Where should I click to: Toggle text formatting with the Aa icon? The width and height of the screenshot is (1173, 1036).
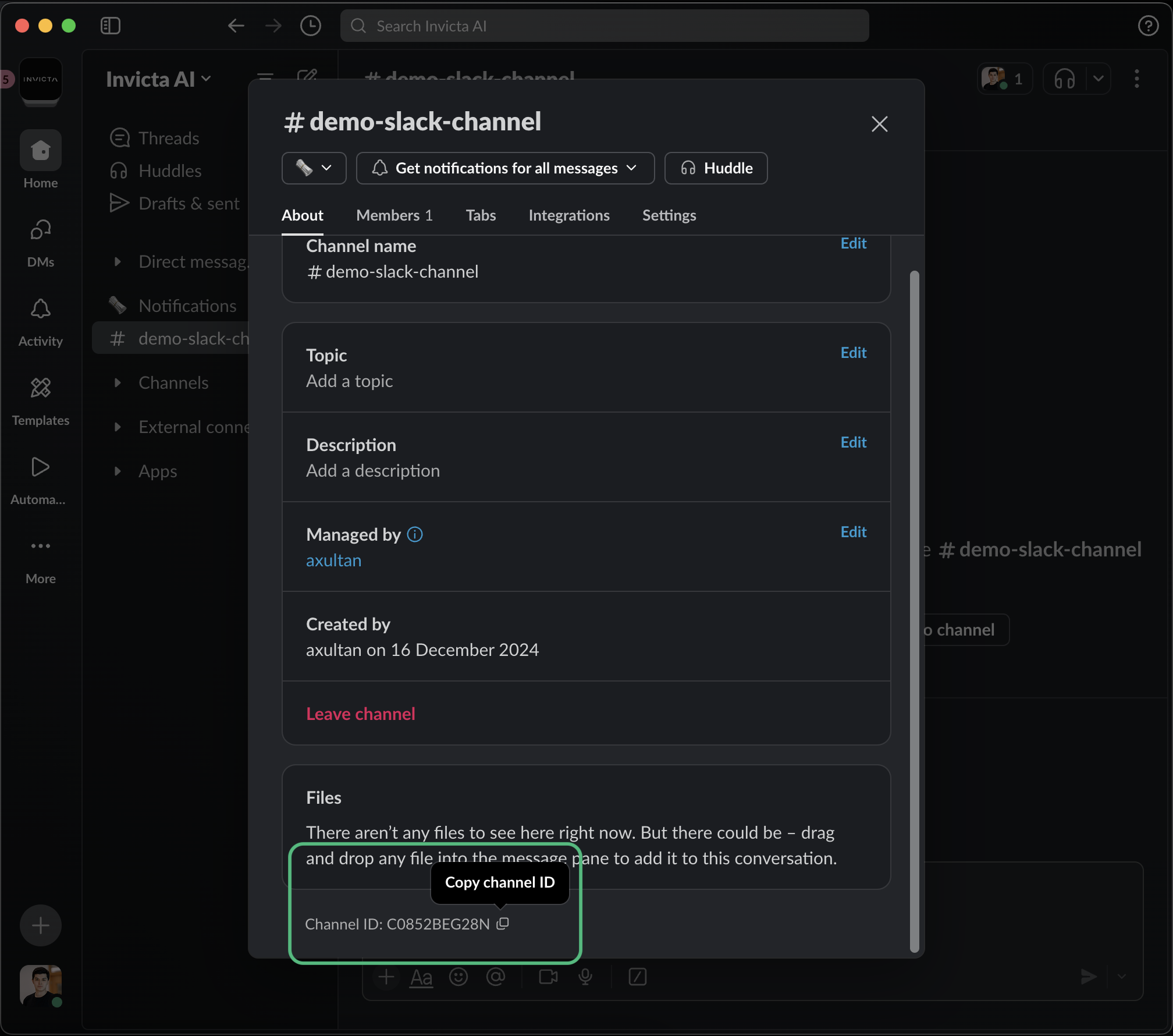421,977
